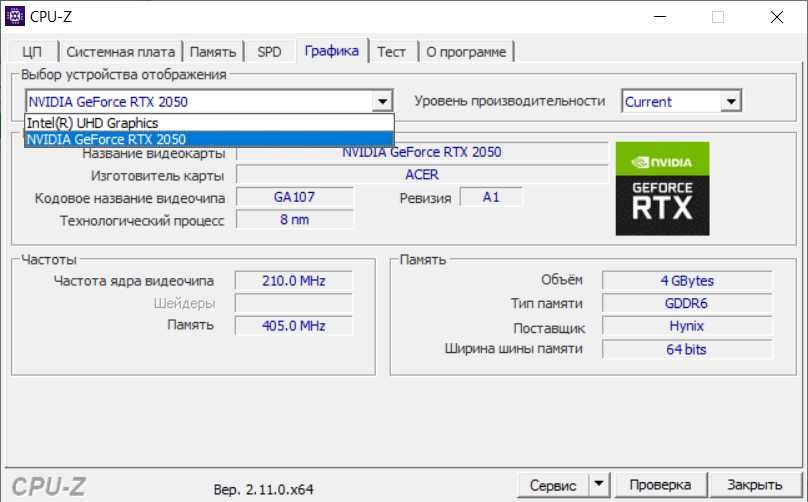Show the О программе tab
Screen dimensions: 808x502
pyautogui.click(x=466, y=52)
